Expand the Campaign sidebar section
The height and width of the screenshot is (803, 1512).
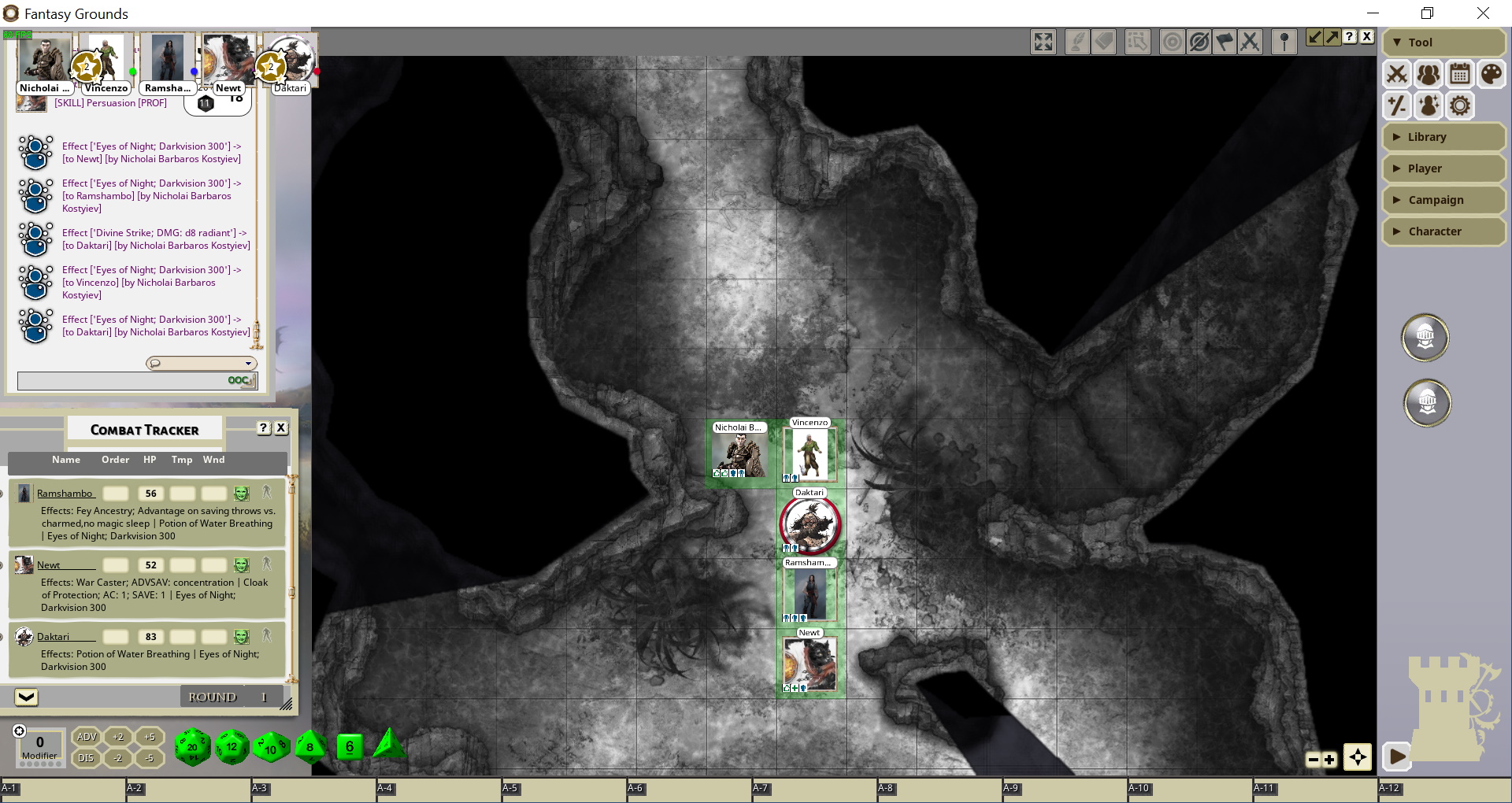pyautogui.click(x=1444, y=200)
